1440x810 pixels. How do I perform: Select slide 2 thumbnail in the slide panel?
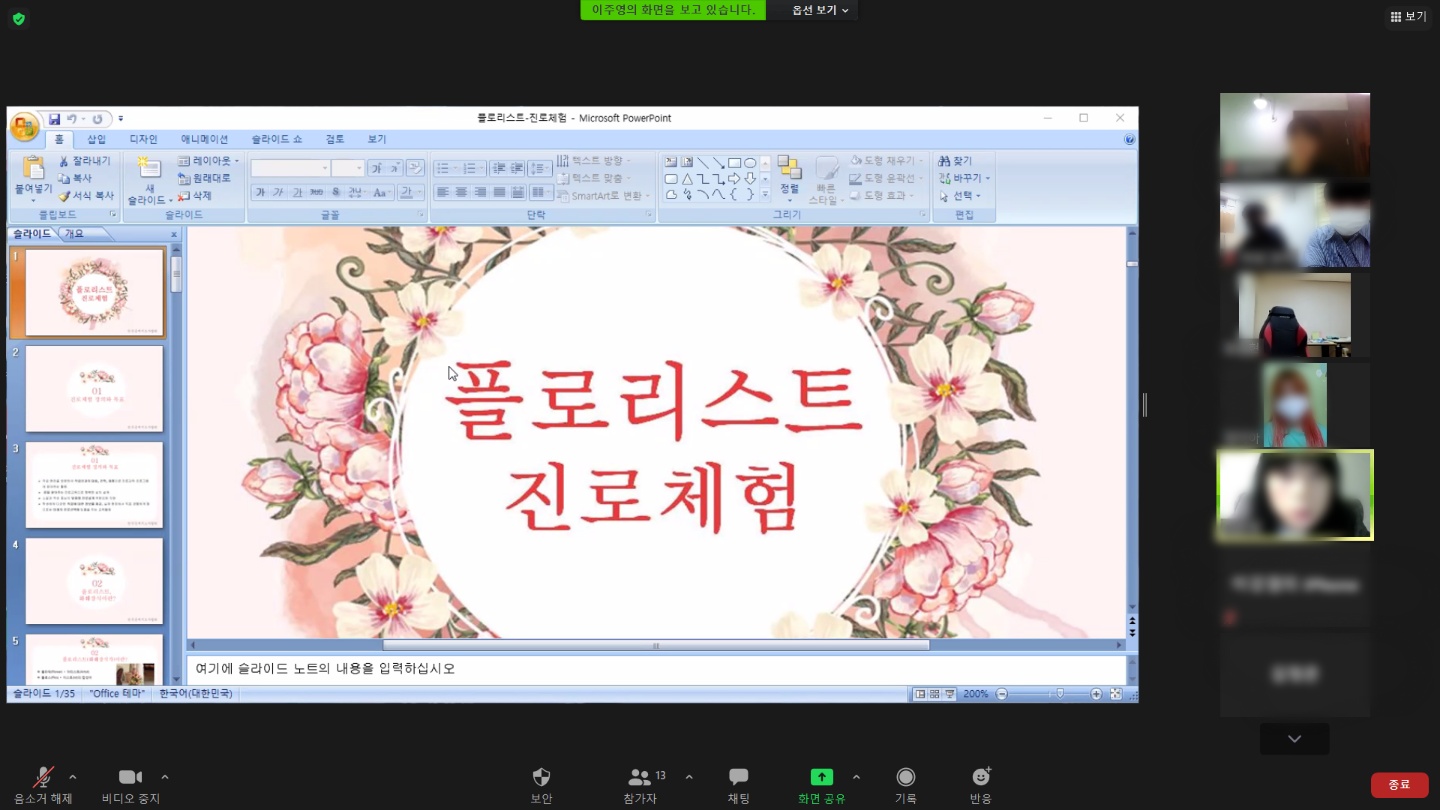tap(94, 389)
